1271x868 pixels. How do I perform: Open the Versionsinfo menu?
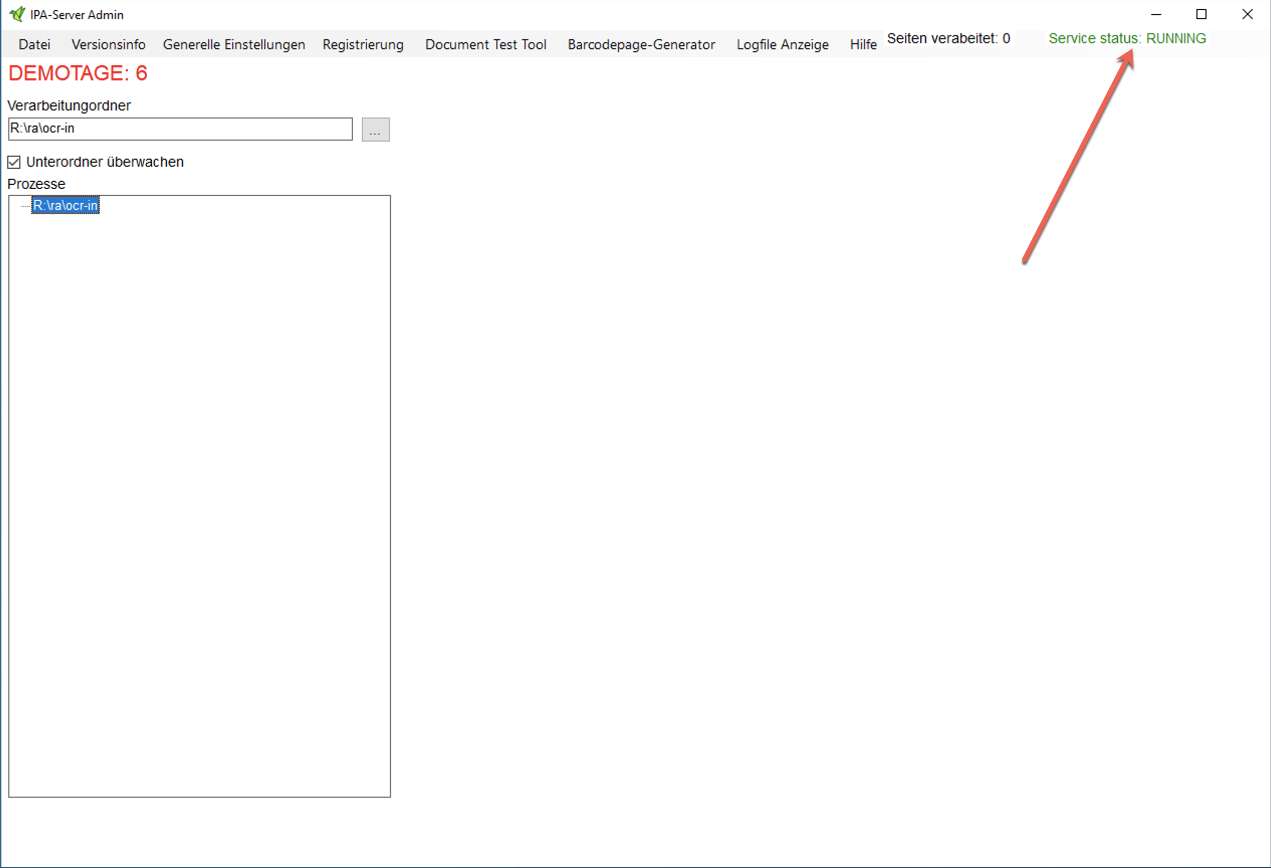(108, 44)
